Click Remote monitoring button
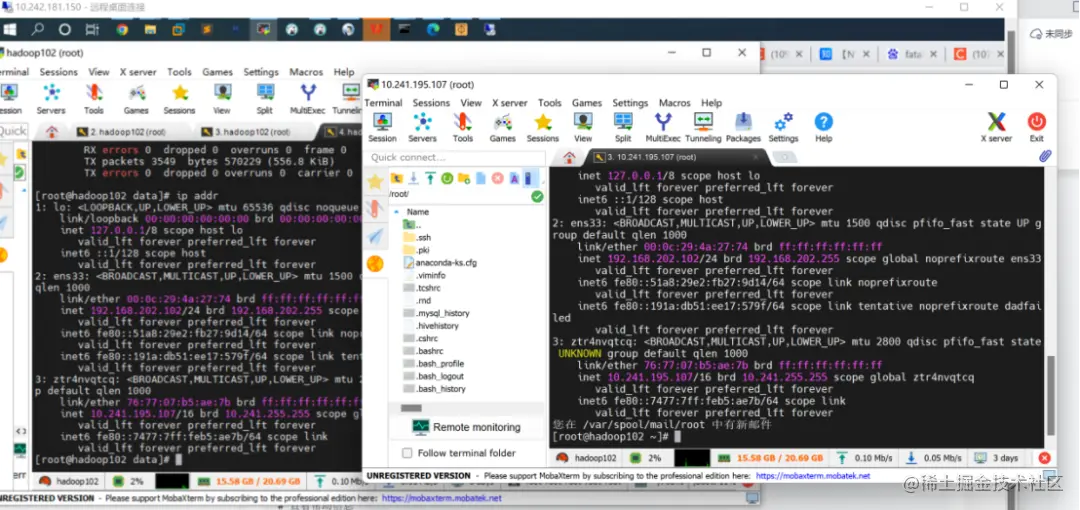The image size is (1080, 510). pyautogui.click(x=466, y=427)
